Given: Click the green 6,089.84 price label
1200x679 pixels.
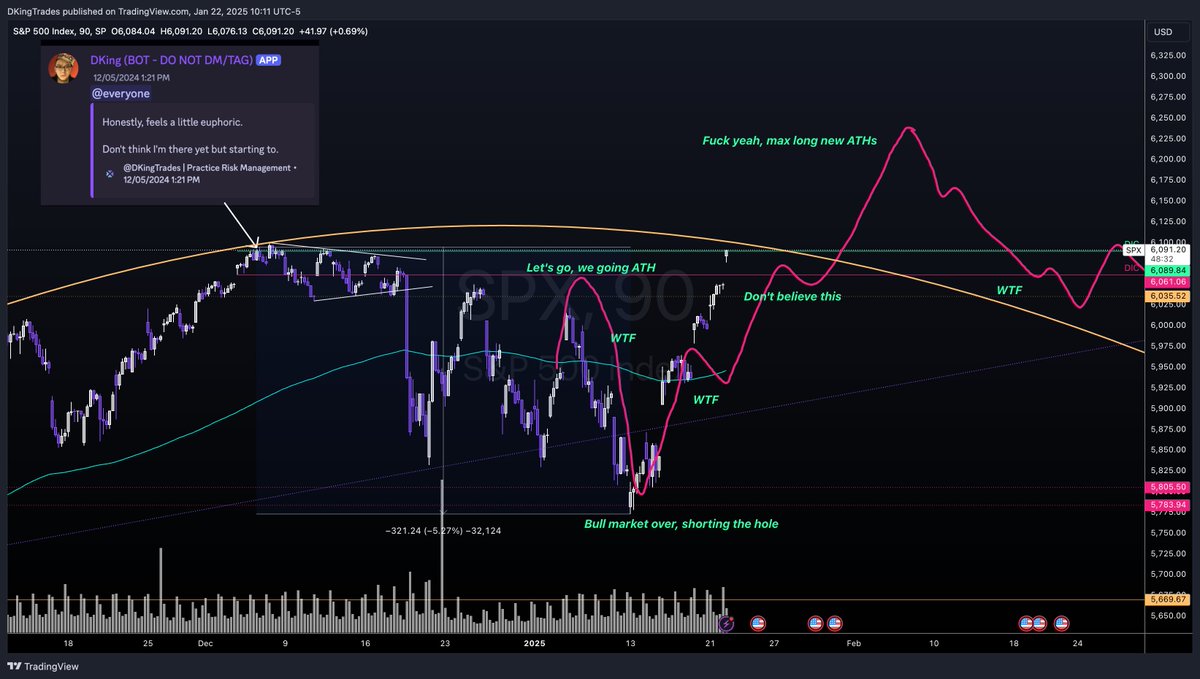Looking at the screenshot, I should click(x=1166, y=270).
